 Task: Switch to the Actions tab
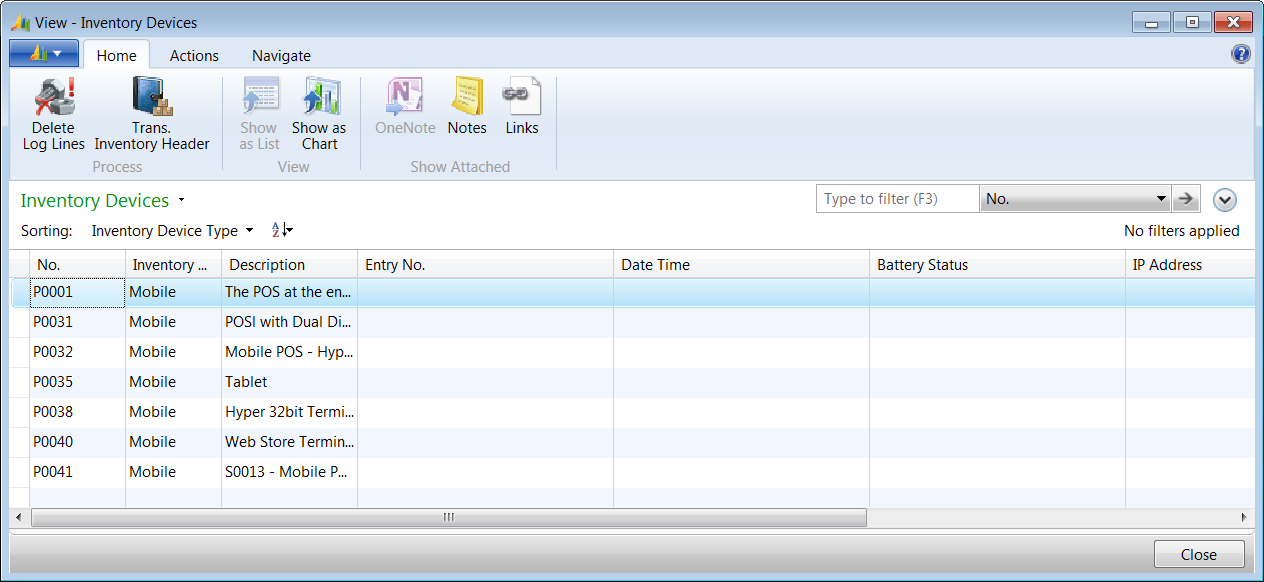194,56
